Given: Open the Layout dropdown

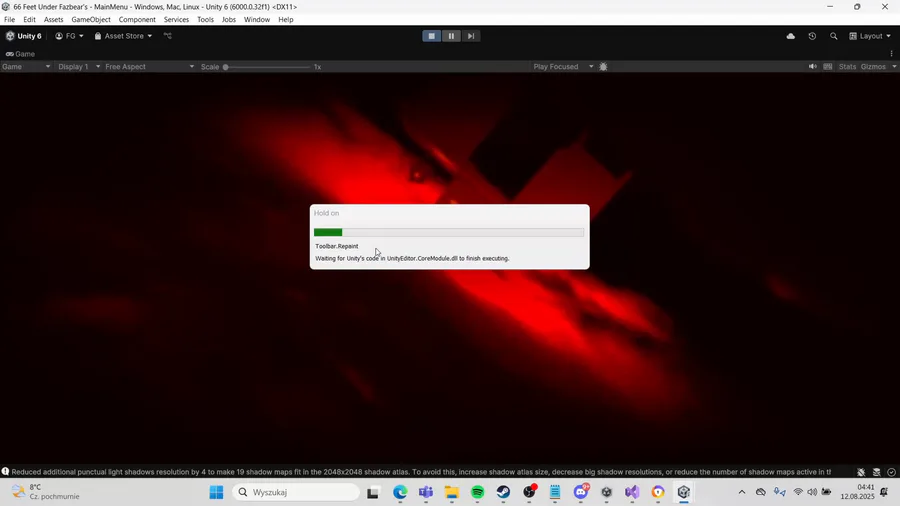Looking at the screenshot, I should click(x=870, y=36).
